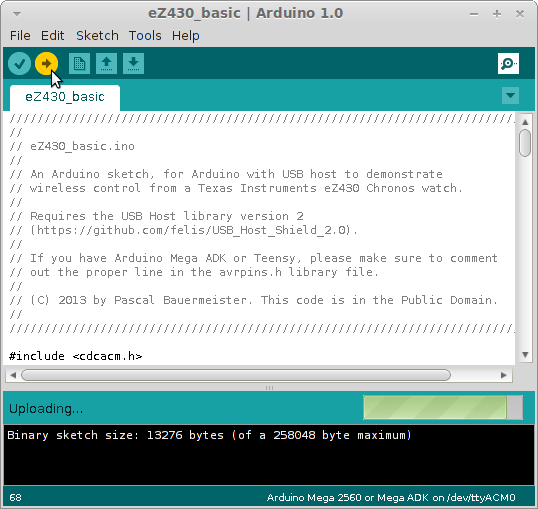This screenshot has width=538, height=509.
Task: Click the vertical scrollbar thumb
Action: [525, 143]
